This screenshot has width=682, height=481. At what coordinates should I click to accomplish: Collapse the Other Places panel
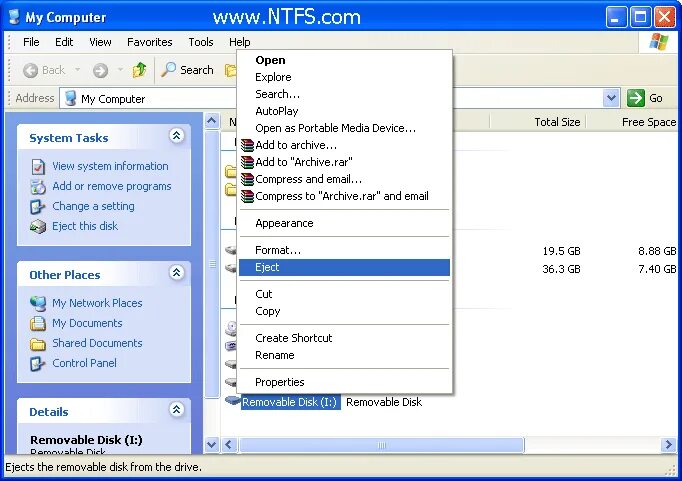(176, 273)
